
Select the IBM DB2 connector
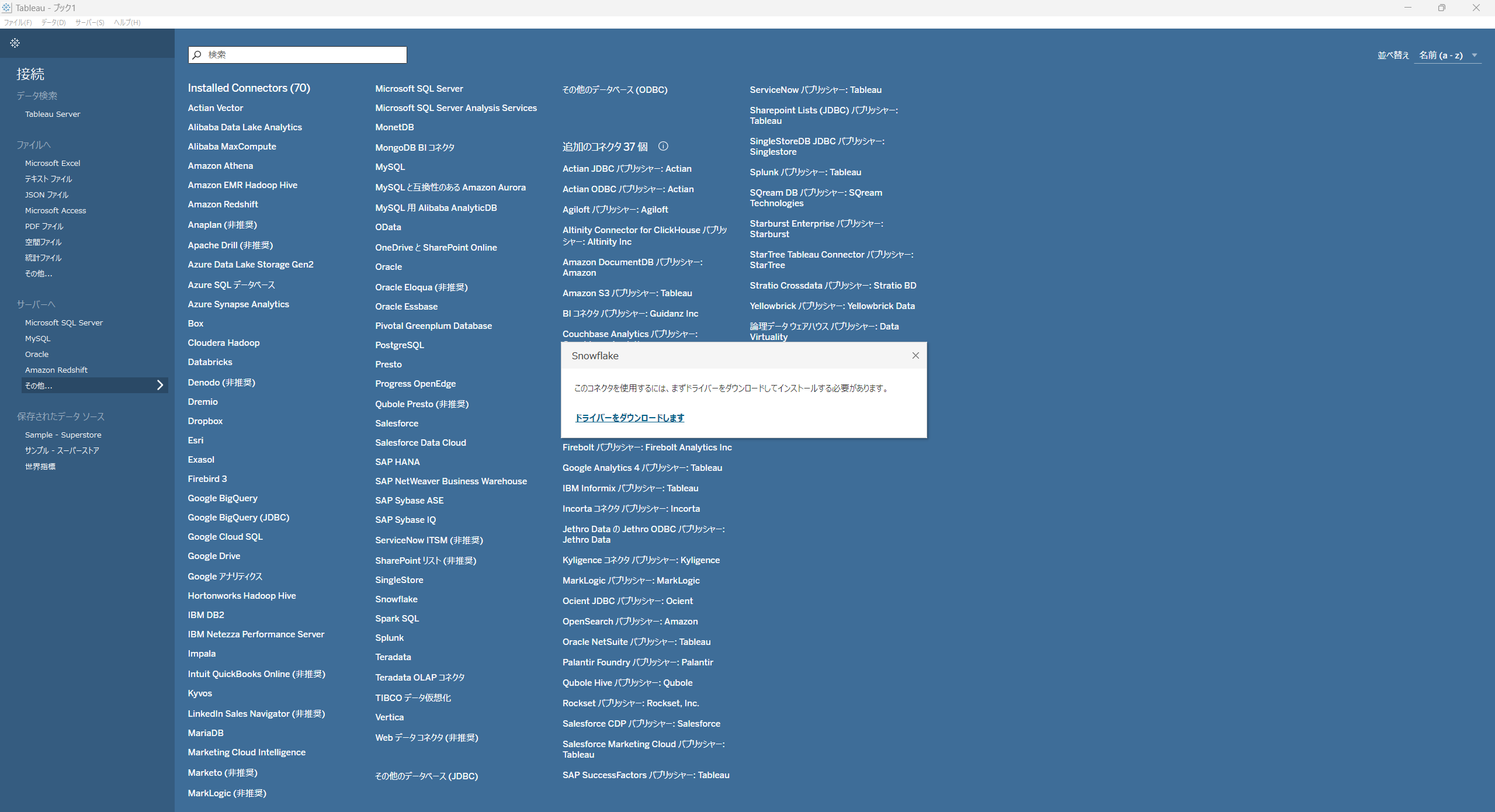[x=206, y=615]
